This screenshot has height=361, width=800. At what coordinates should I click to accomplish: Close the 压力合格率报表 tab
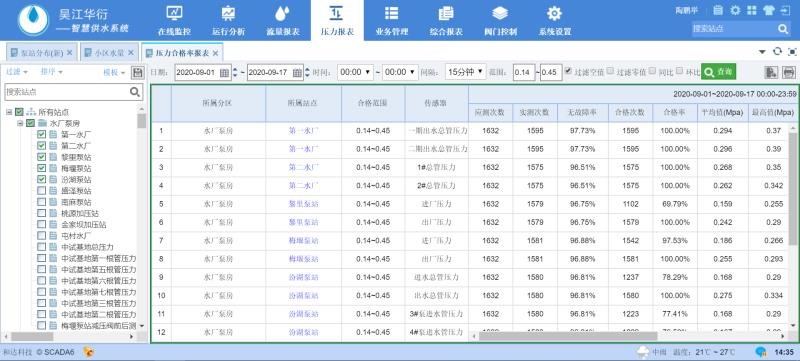coord(215,53)
